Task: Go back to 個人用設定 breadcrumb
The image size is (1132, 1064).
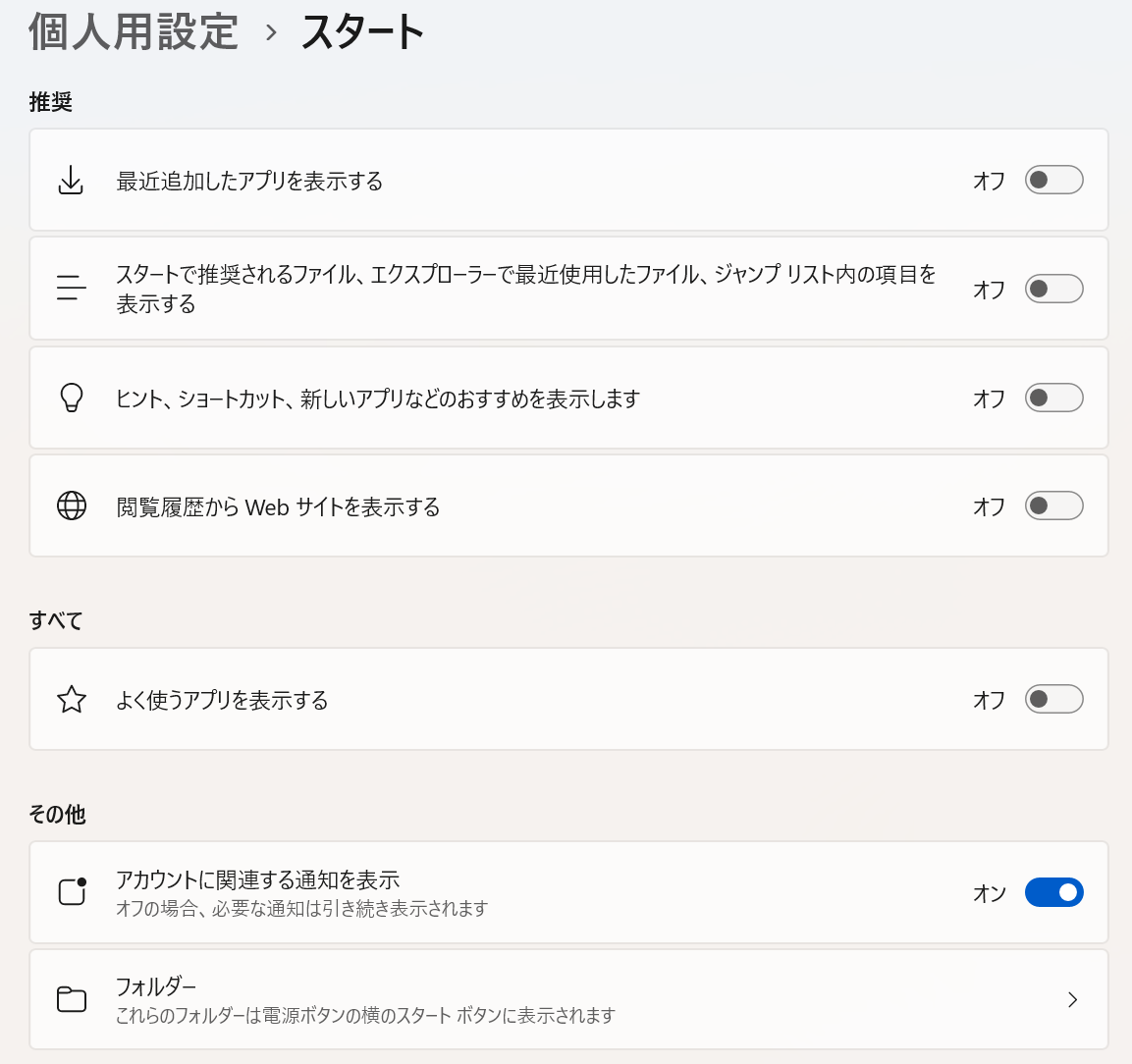Action: [134, 32]
